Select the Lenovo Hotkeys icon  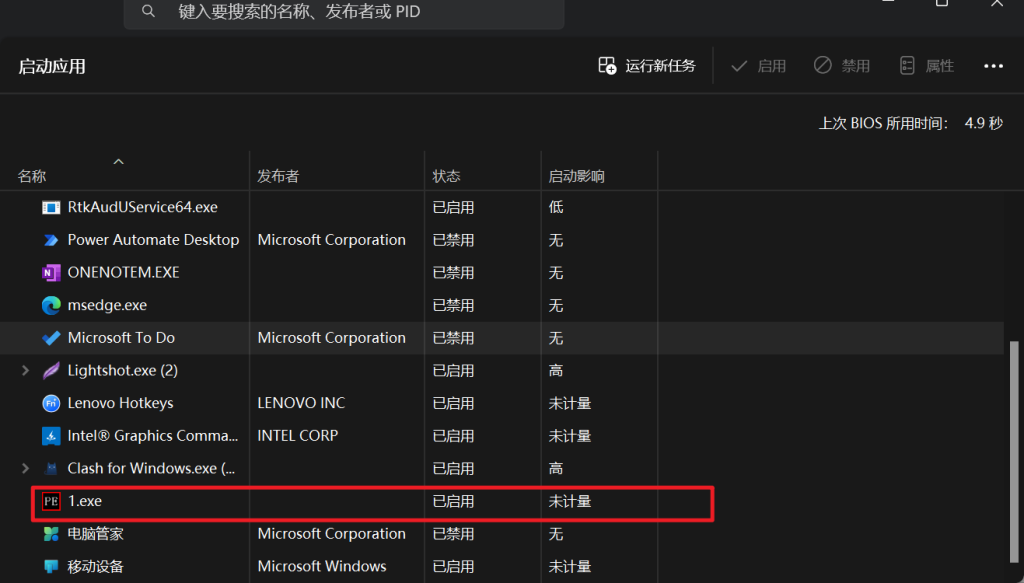[51, 403]
